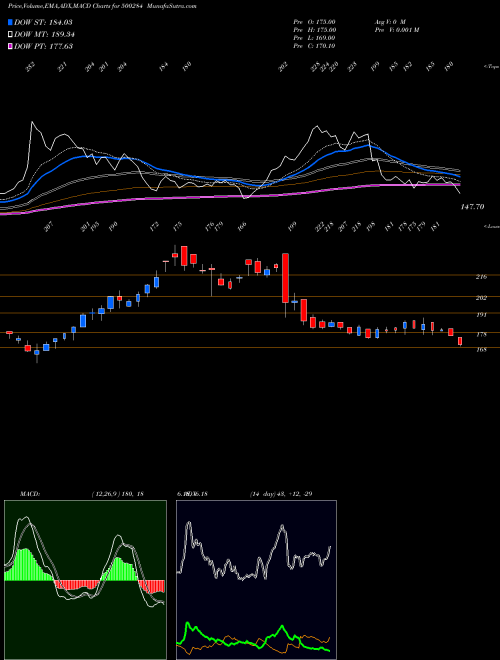The image size is (500, 660).
Task: Click the blue DOW ST legend swatch
Action: (x=10, y=22)
